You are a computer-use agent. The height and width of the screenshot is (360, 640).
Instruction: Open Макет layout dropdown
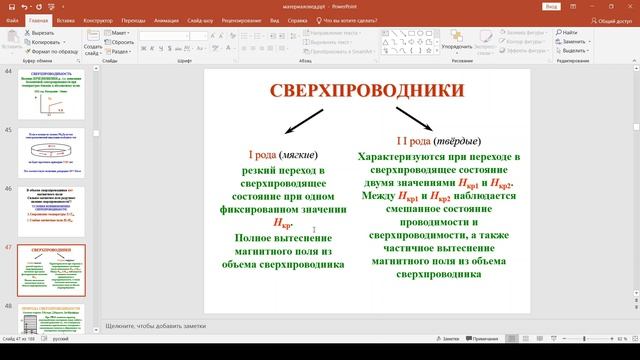(x=117, y=33)
